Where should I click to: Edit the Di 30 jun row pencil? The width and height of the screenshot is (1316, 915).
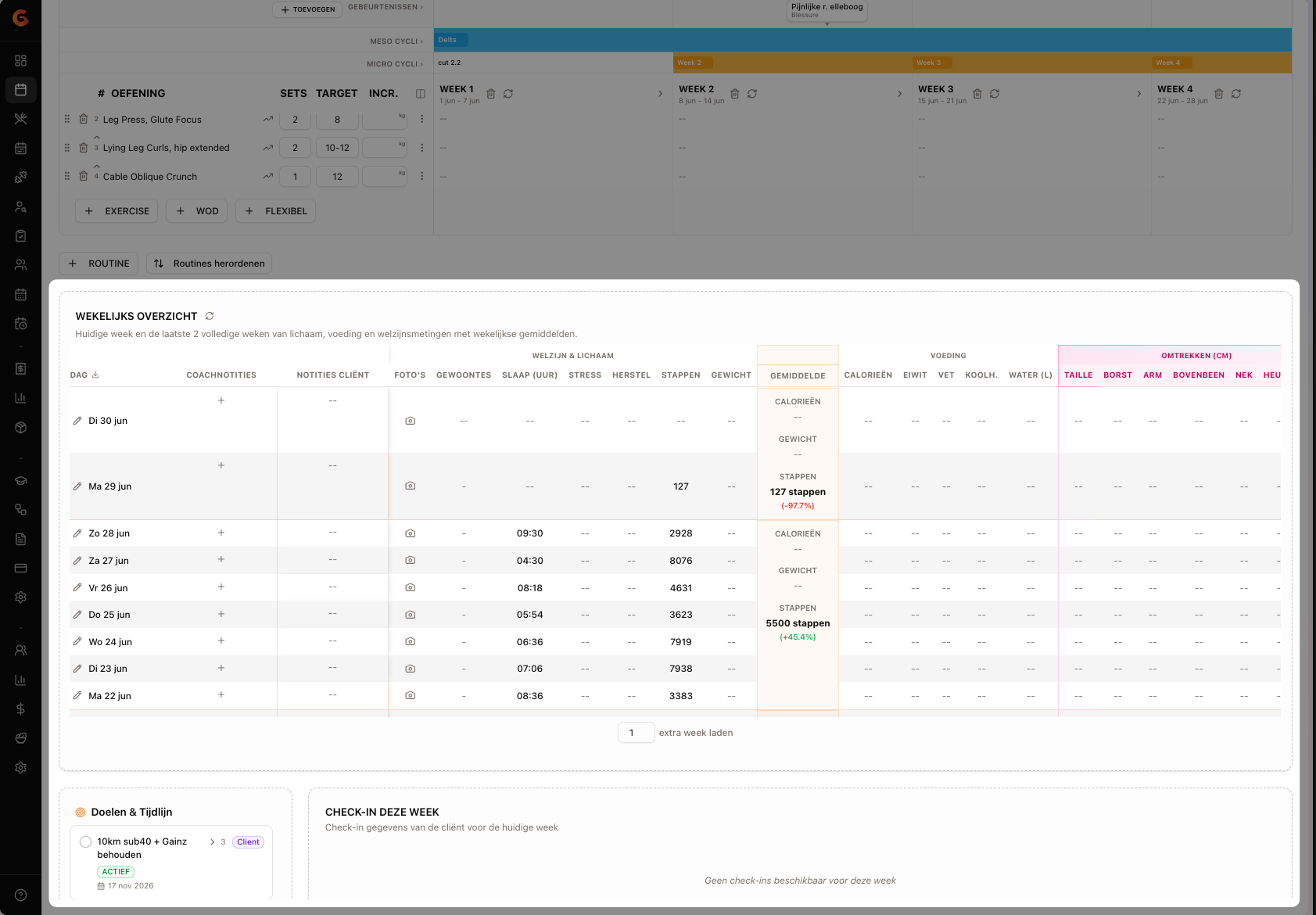point(77,421)
